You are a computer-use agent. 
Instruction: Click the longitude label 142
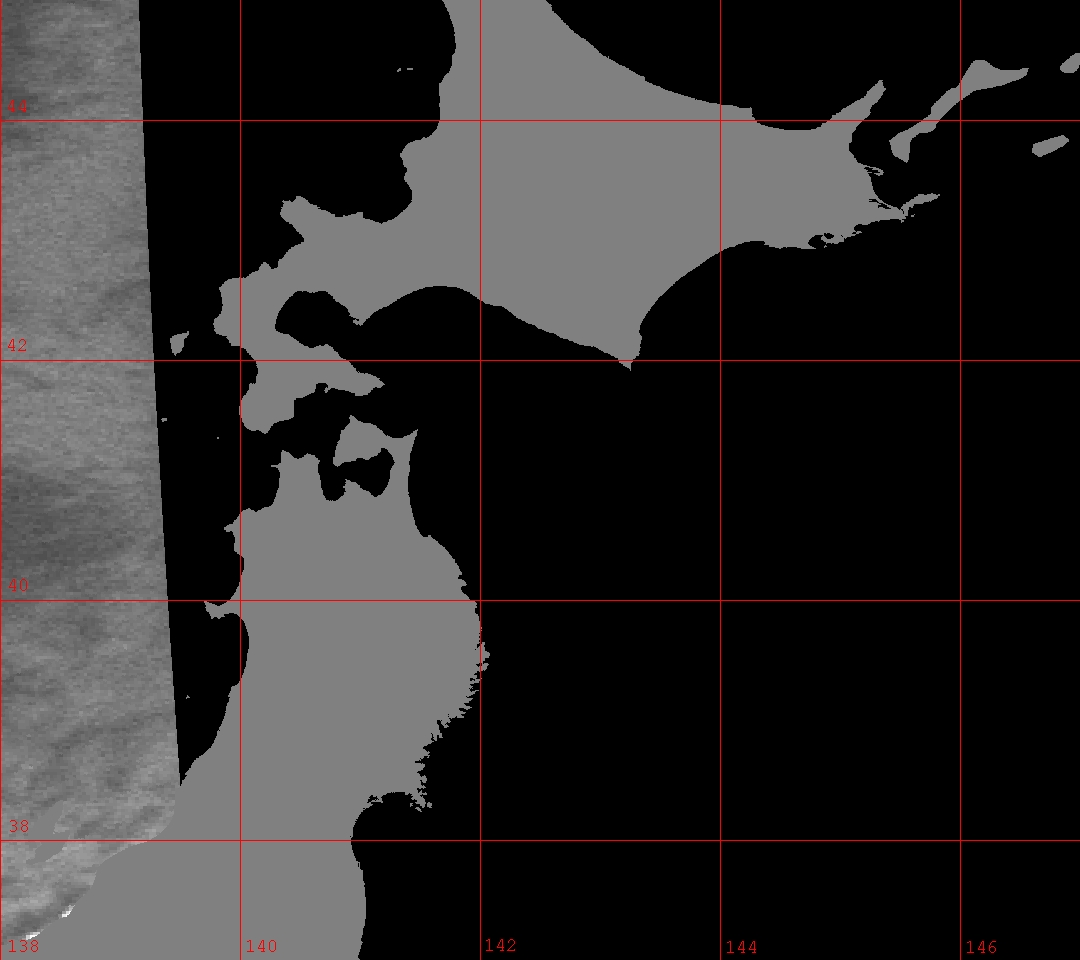(501, 945)
